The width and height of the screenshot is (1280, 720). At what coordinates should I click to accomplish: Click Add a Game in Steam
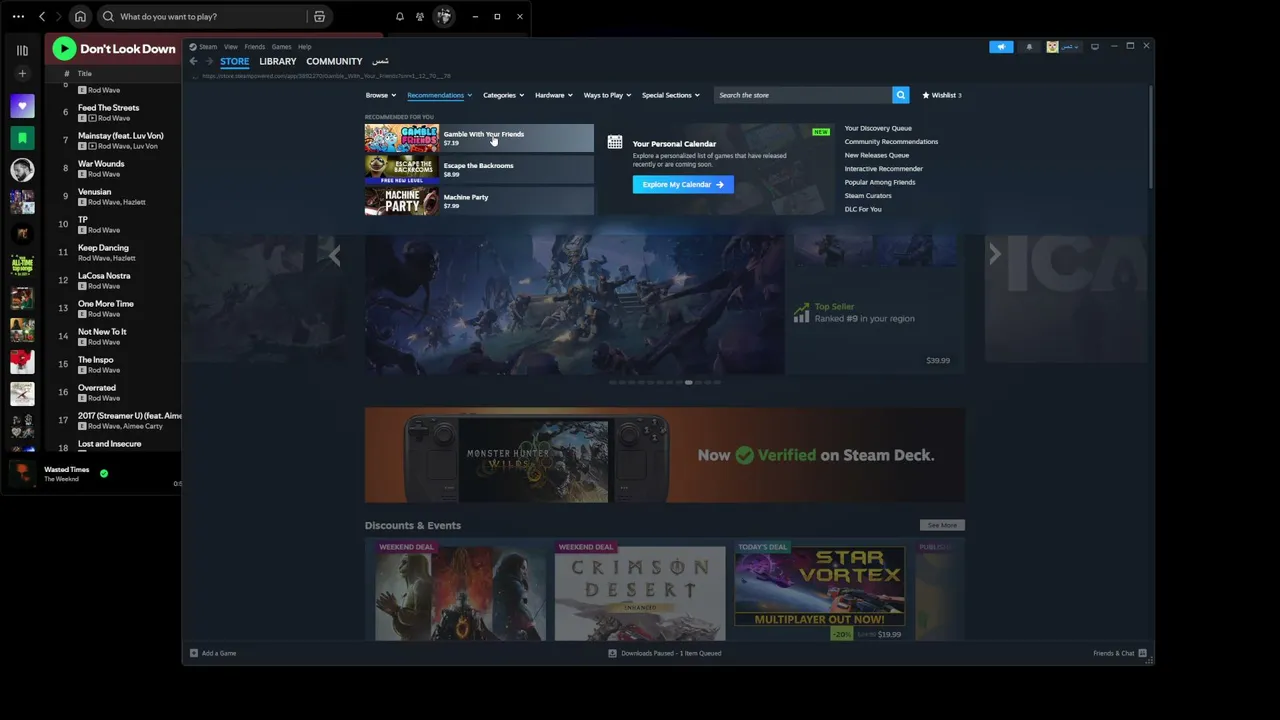pos(213,653)
